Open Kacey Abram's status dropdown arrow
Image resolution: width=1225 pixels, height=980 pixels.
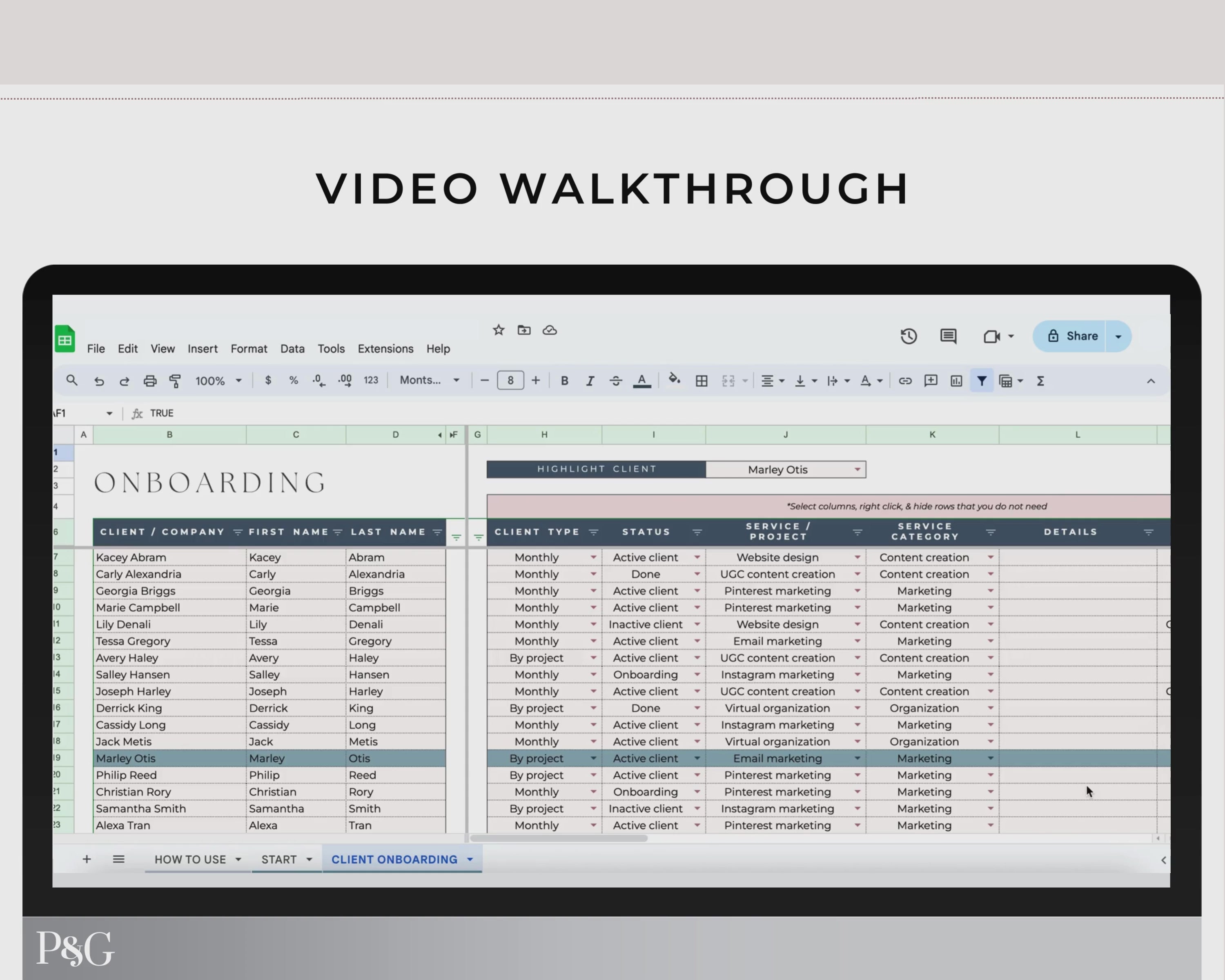pyautogui.click(x=697, y=557)
